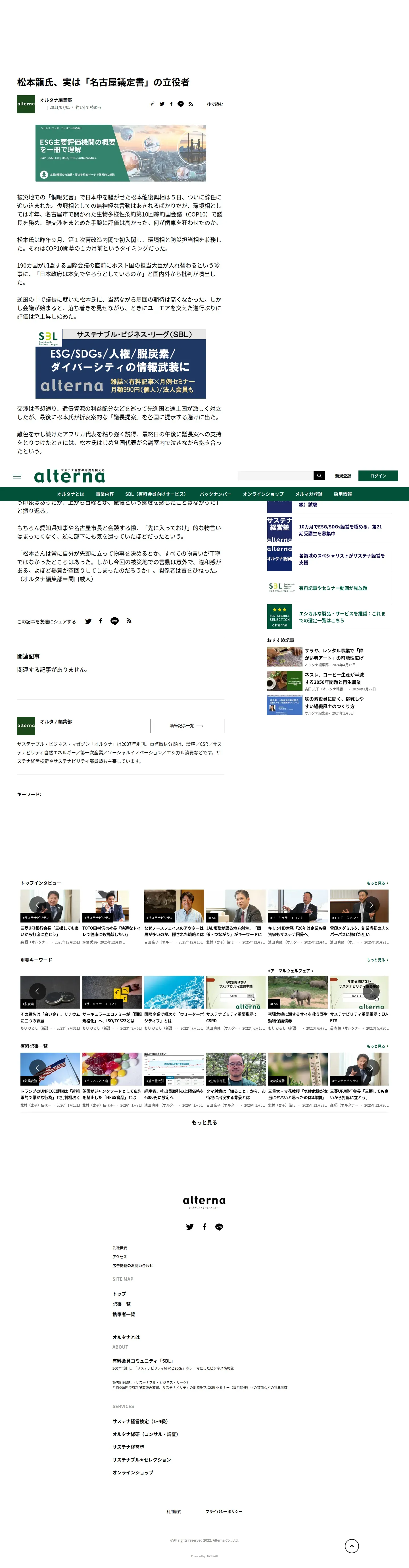Open paid article クマ対策は「知ること」から

(x=235, y=1080)
